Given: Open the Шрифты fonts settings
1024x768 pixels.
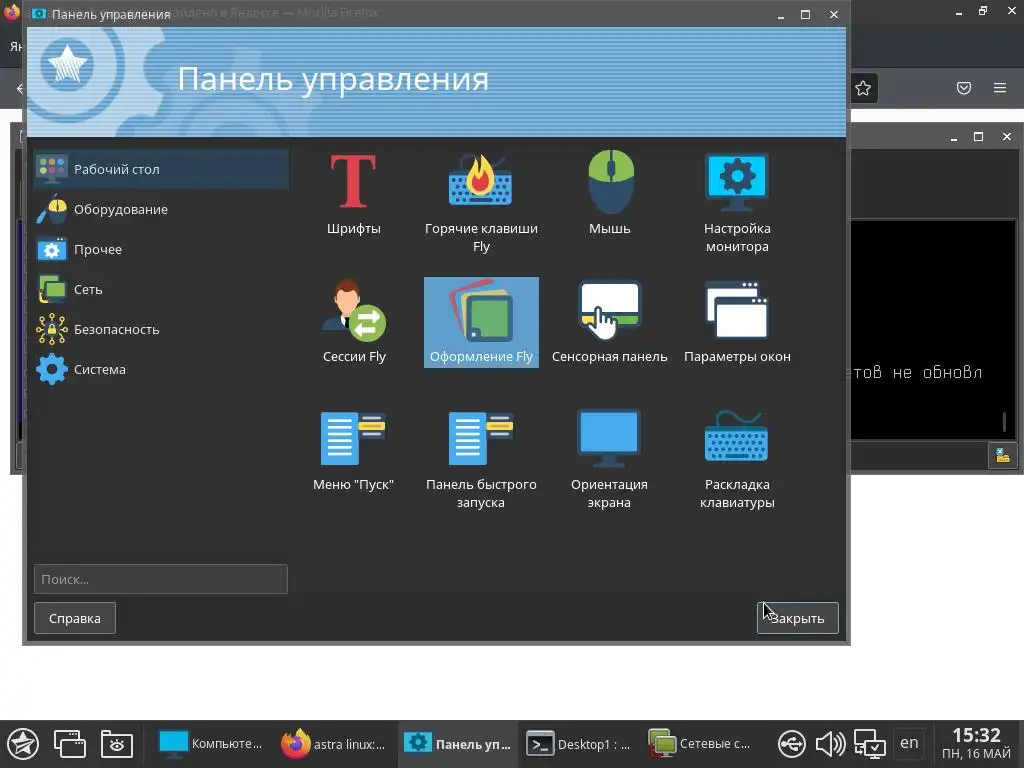Looking at the screenshot, I should tap(353, 194).
